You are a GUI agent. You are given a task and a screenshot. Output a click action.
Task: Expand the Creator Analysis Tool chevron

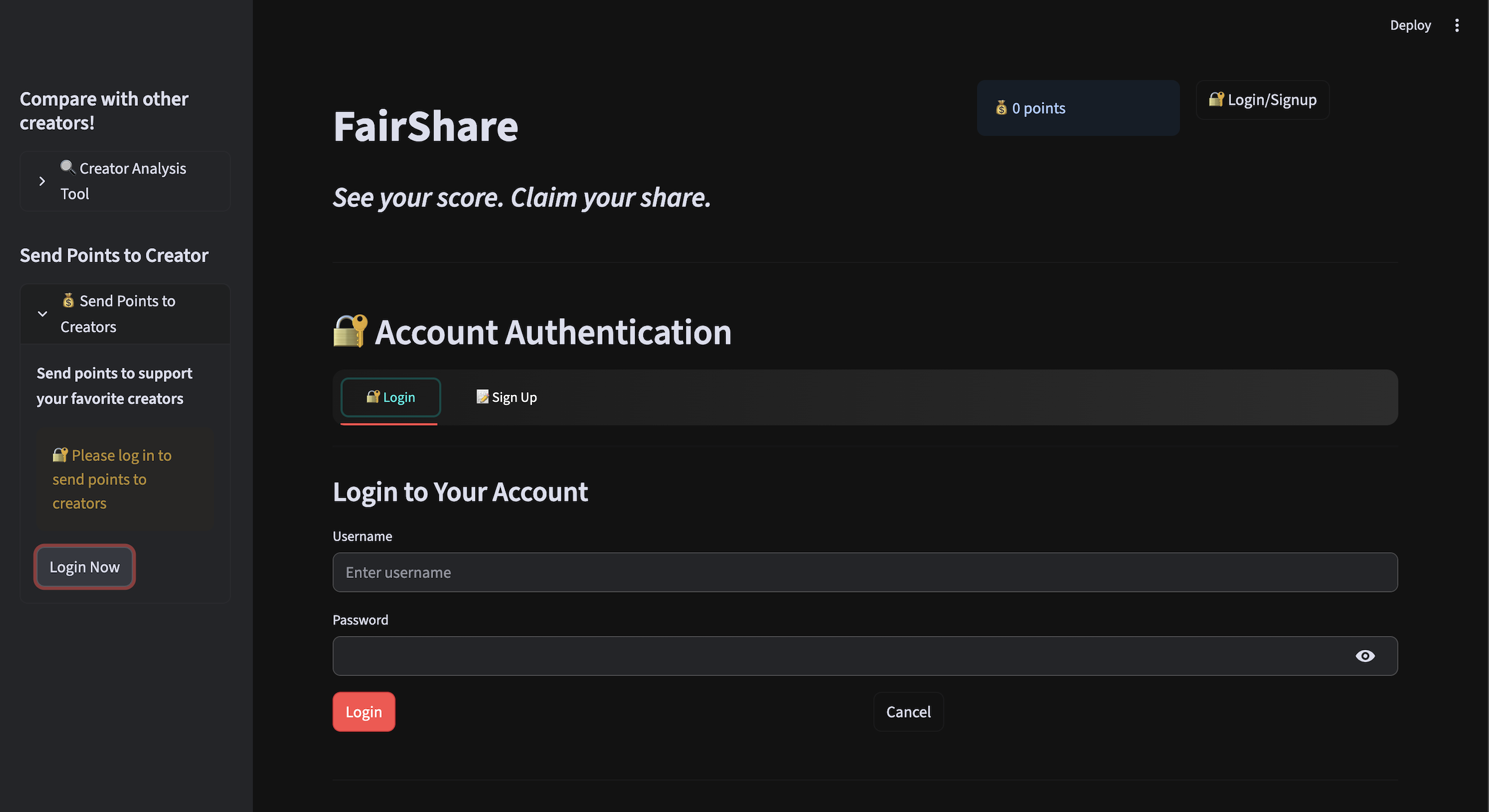42,181
